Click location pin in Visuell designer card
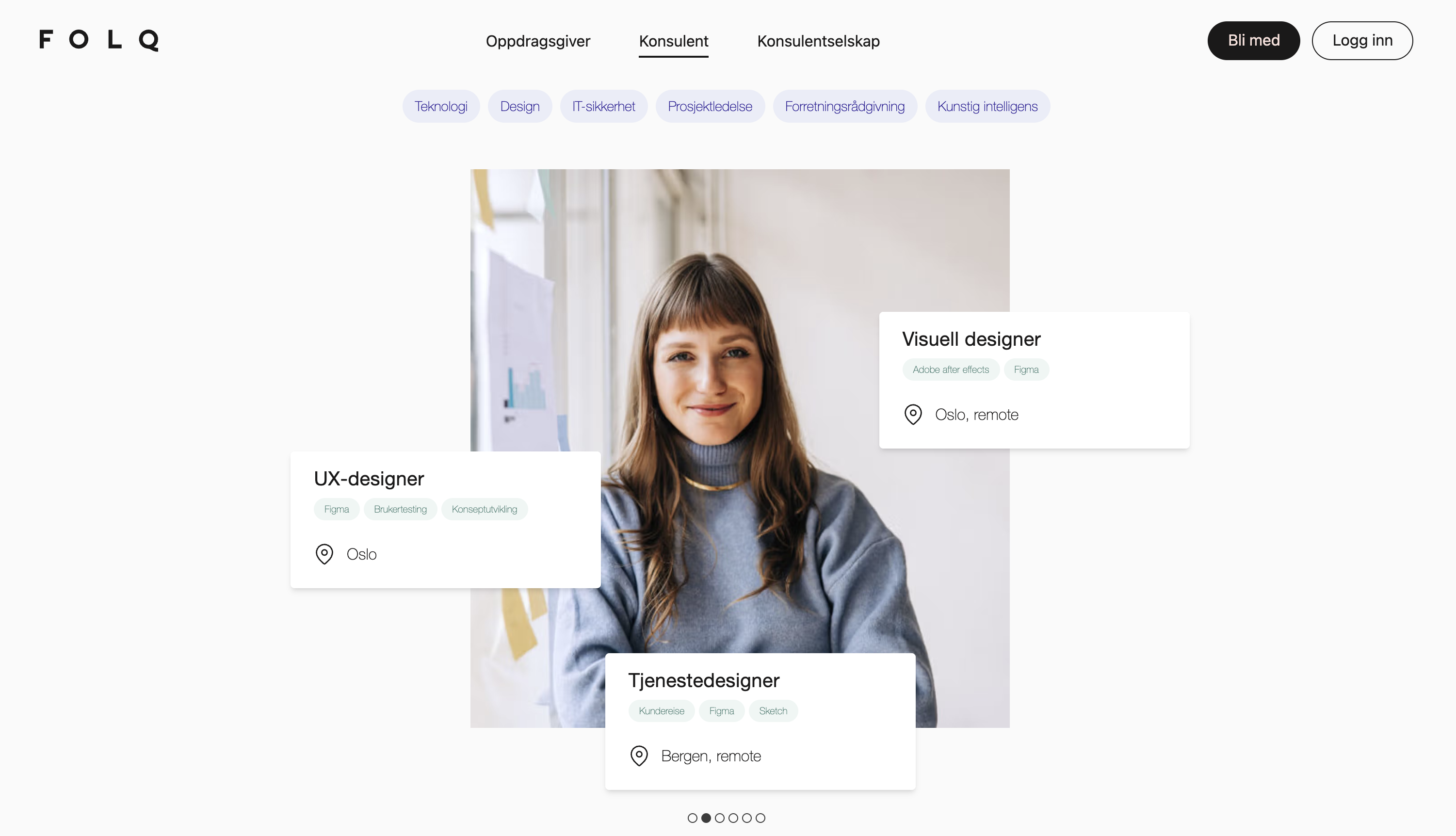This screenshot has height=836, width=1456. pos(913,415)
